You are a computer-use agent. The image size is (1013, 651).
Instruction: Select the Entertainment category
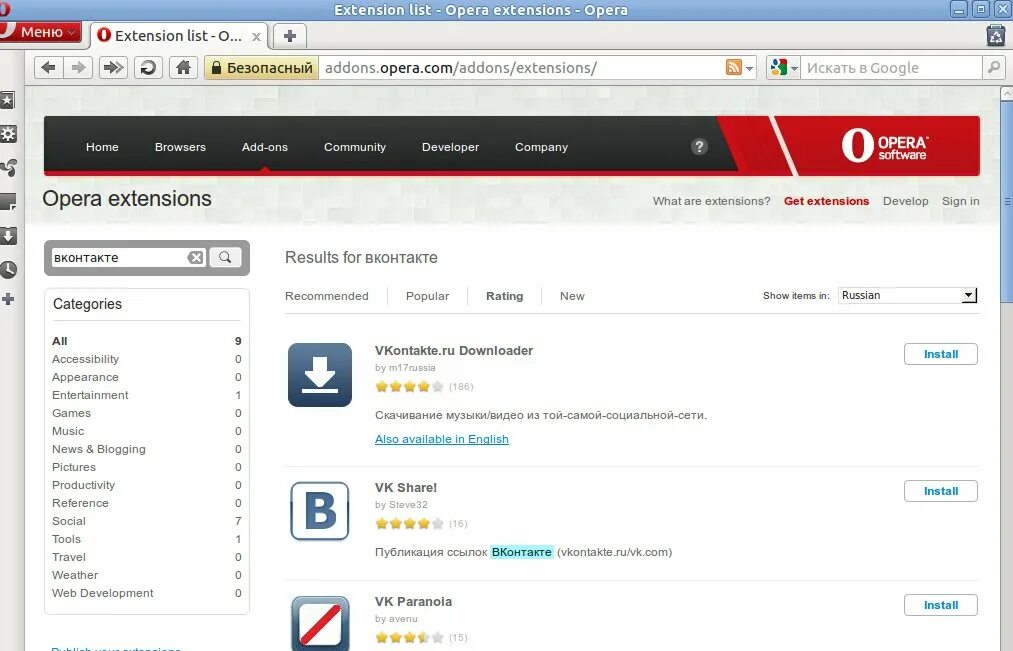click(90, 395)
